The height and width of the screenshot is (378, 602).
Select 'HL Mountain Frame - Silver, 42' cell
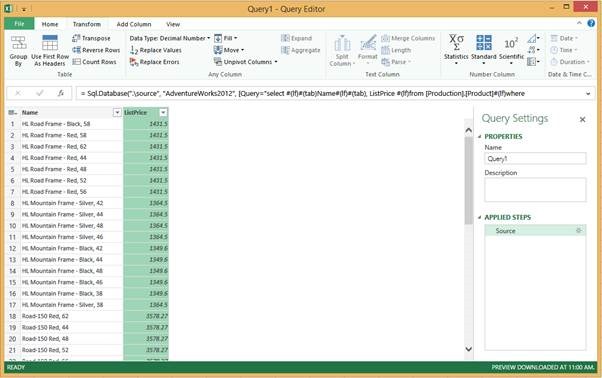click(x=71, y=203)
